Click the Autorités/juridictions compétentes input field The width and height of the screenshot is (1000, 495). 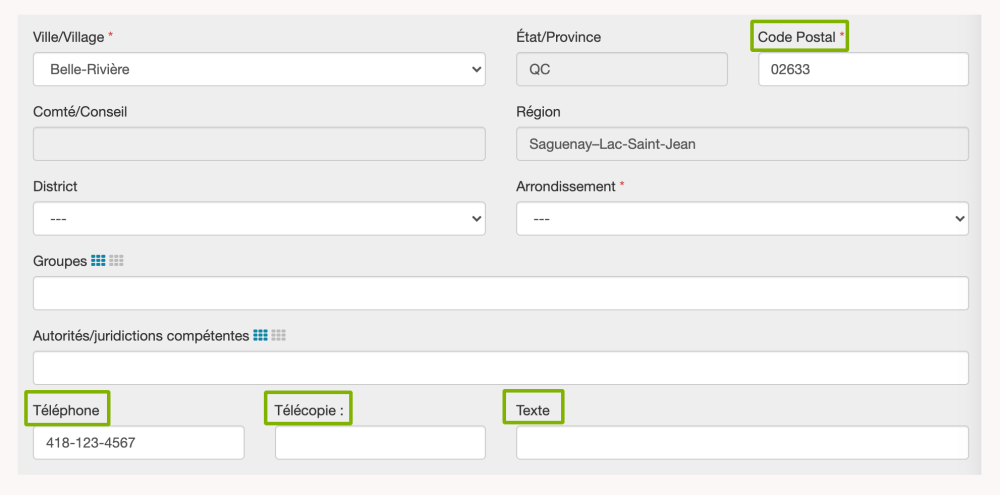click(500, 368)
